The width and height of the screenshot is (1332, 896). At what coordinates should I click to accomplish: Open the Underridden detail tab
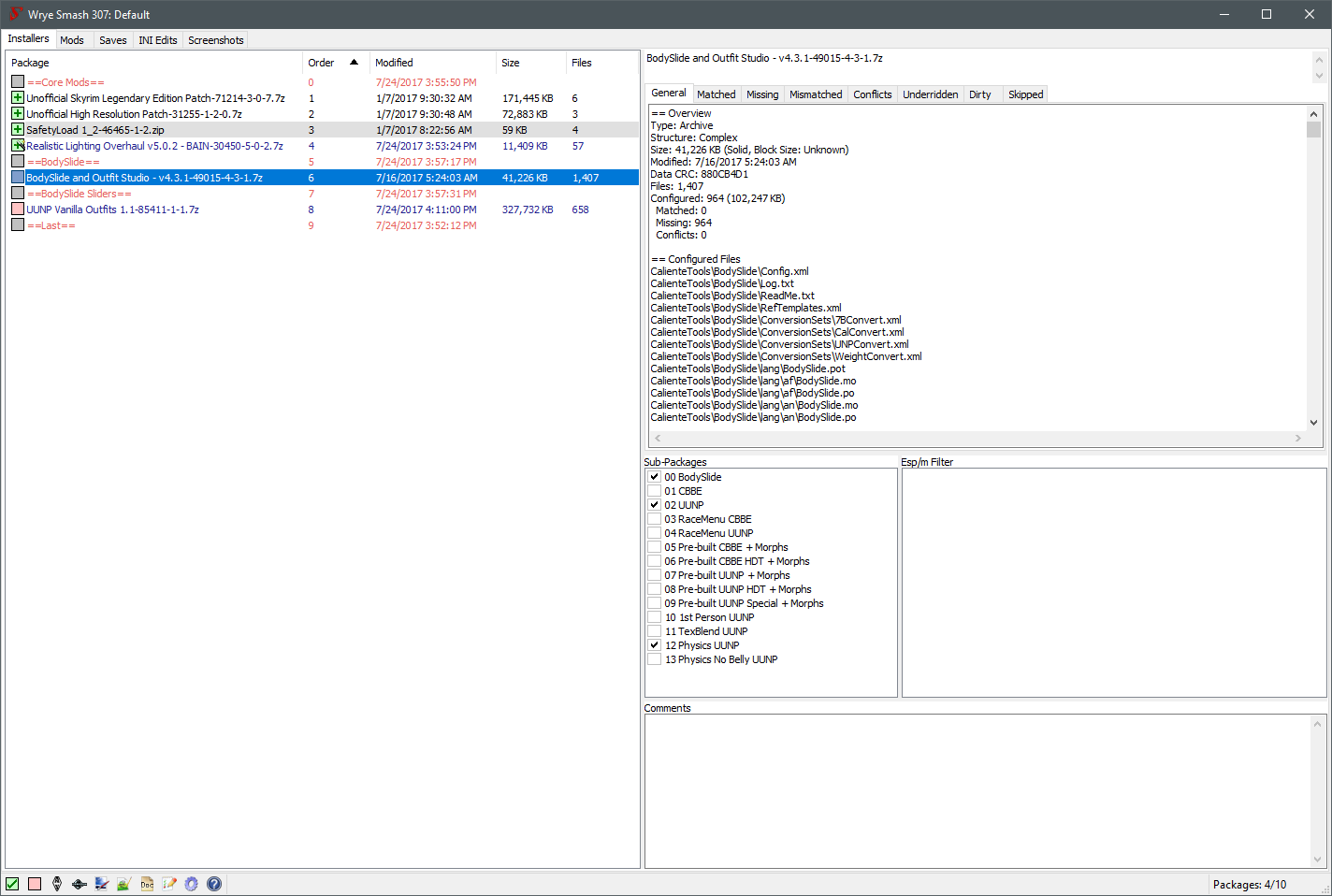click(x=931, y=94)
